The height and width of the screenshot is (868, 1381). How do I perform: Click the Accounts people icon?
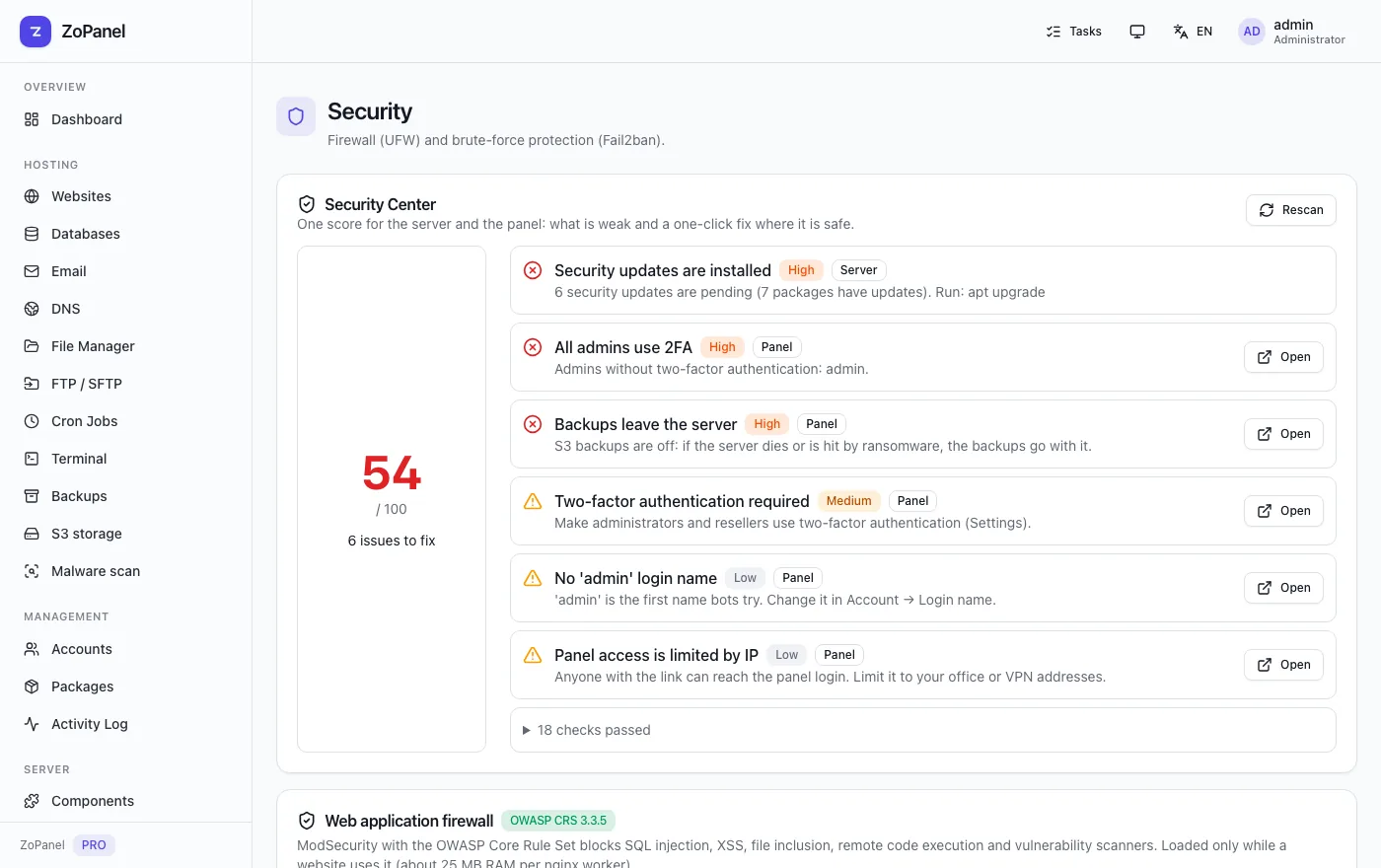32,649
